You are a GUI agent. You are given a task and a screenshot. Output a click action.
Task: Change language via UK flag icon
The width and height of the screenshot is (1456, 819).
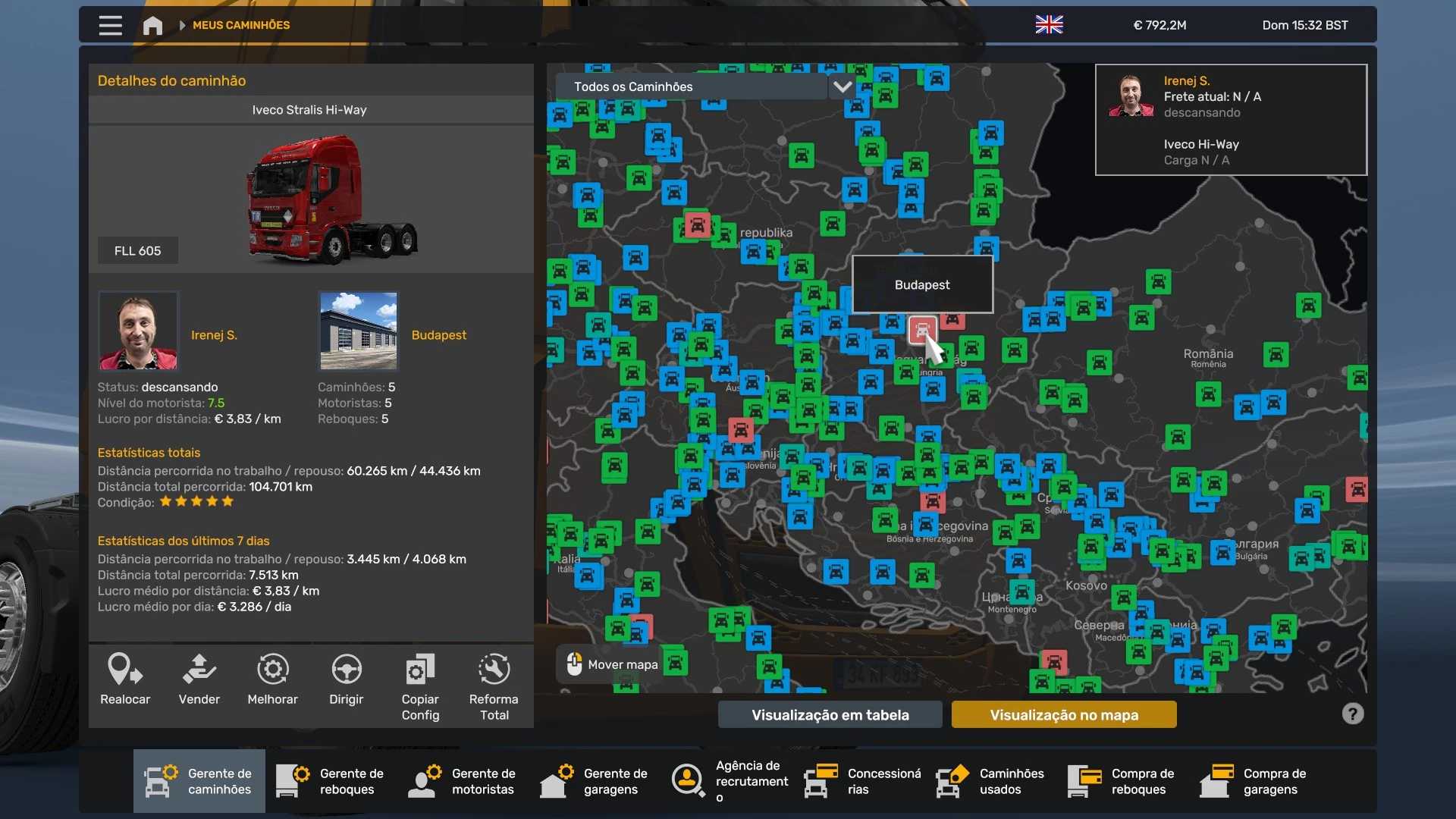1049,25
